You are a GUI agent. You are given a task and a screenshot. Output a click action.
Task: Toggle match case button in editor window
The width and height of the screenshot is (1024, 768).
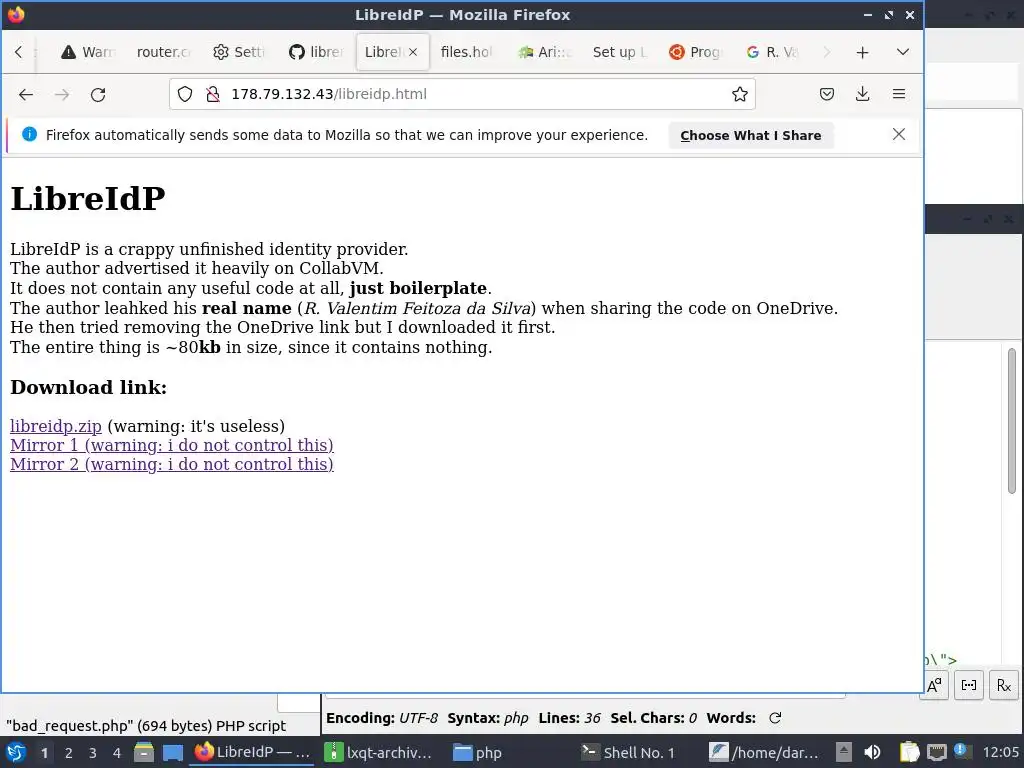(934, 685)
